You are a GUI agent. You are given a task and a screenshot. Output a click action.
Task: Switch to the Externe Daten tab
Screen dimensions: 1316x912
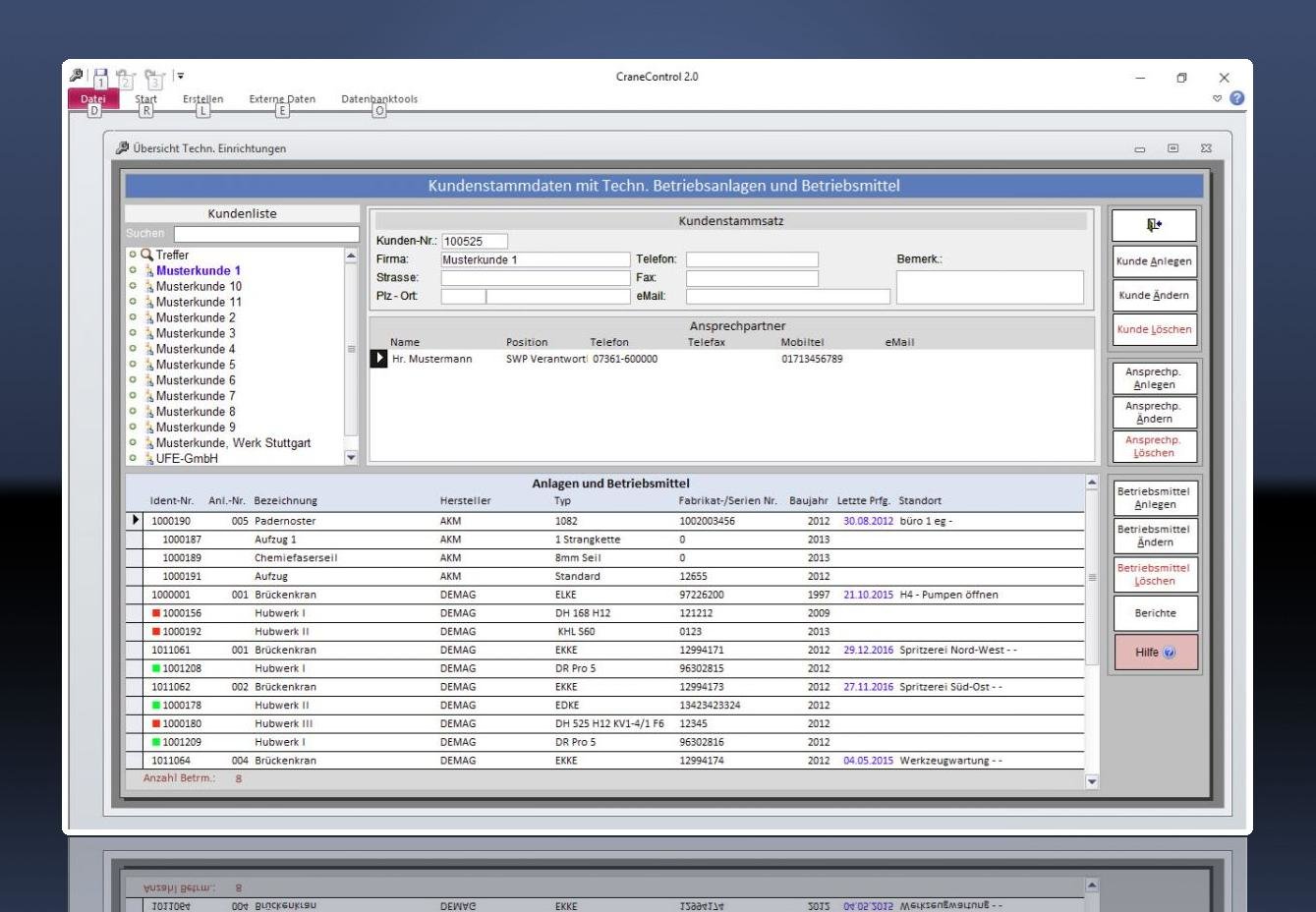click(282, 99)
